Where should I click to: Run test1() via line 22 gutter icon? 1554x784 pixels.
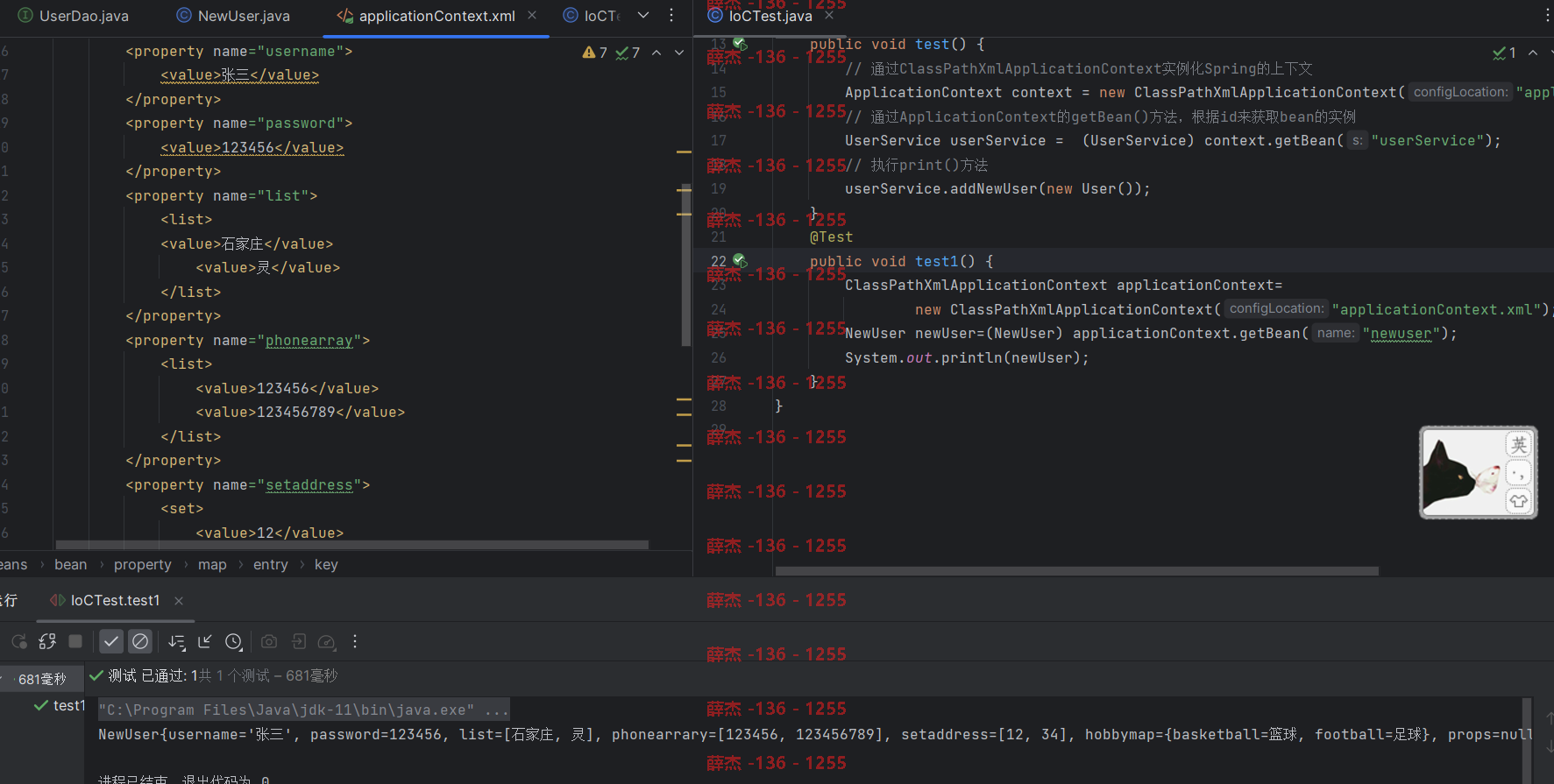pos(740,261)
